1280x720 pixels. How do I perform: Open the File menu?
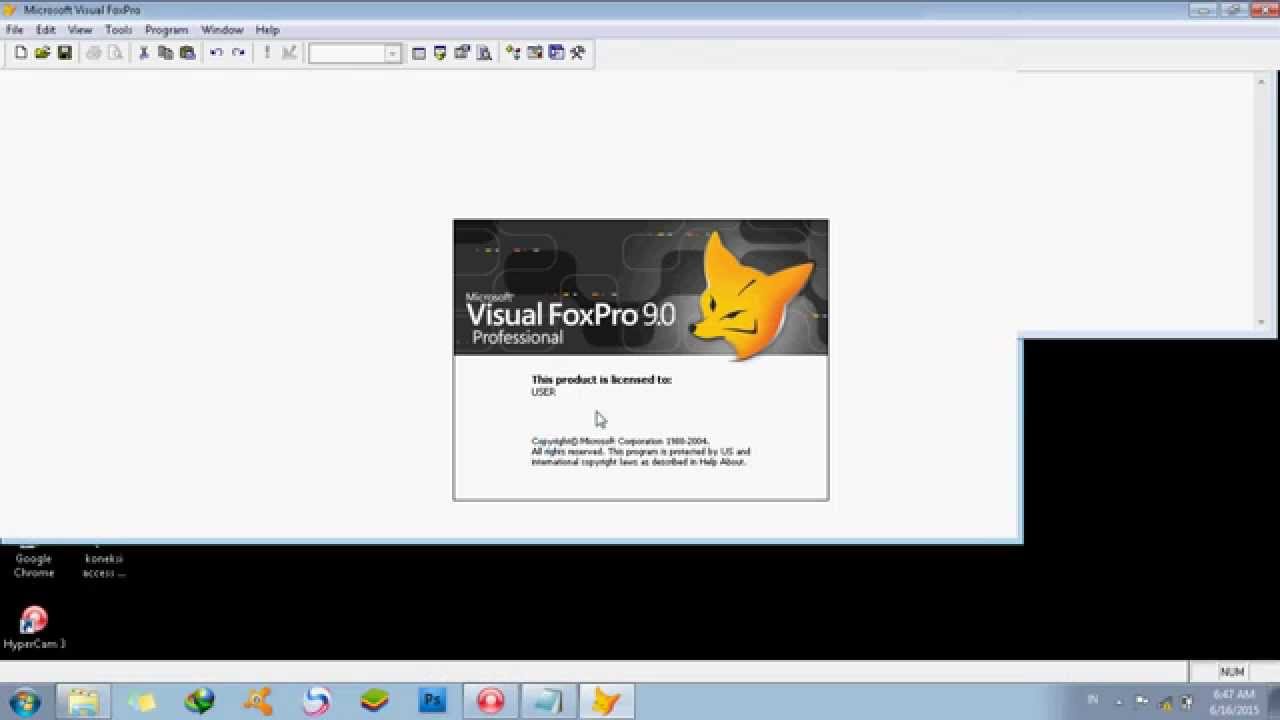(14, 30)
